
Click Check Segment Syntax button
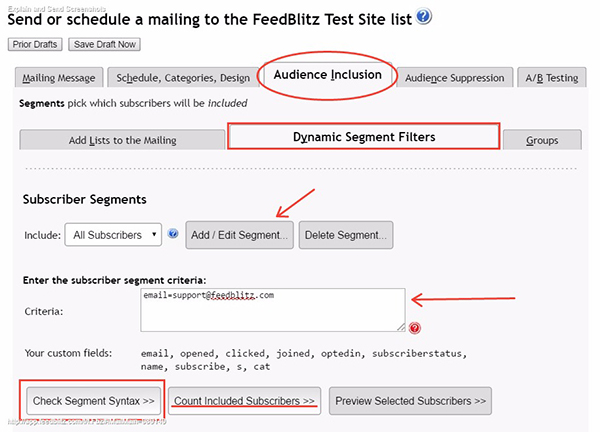click(x=94, y=401)
